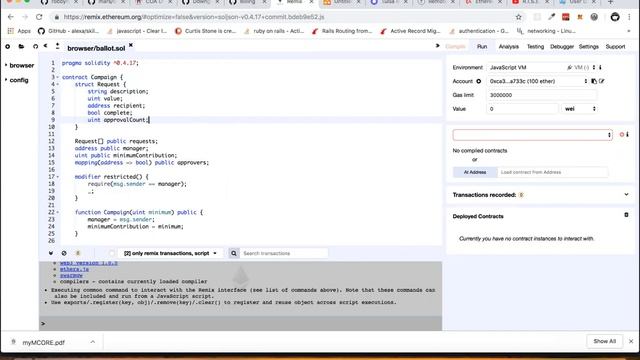Viewport: 640px width, 360px height.
Task: Fold the contract Campaign block at line 3
Action: [58, 77]
